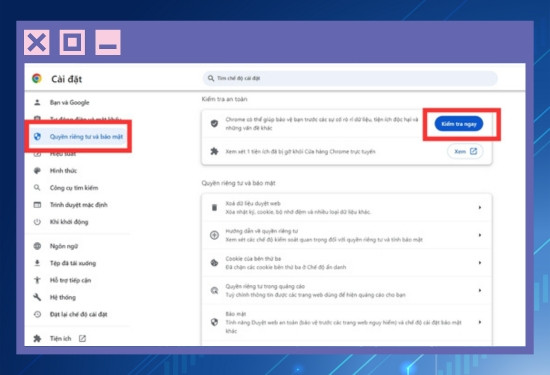Click the reset clock icon beside Đặt lại chế độ cài đặt
This screenshot has height=375, width=550.
pos(37,314)
